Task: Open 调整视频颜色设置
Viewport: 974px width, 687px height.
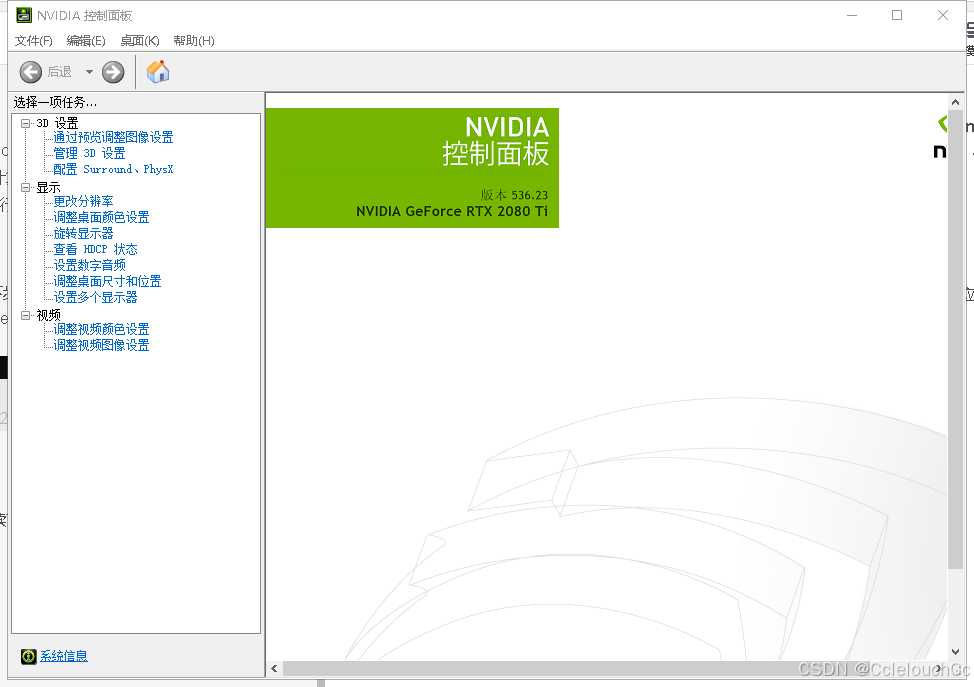Action: pyautogui.click(x=101, y=329)
